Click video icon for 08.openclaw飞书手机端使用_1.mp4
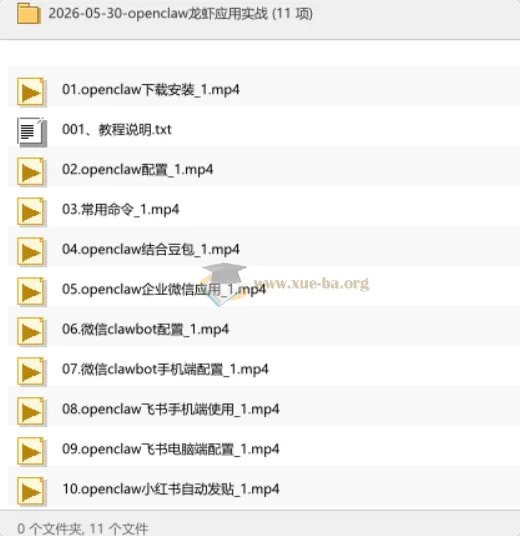Screen dimensions: 520x536 (x=31, y=412)
